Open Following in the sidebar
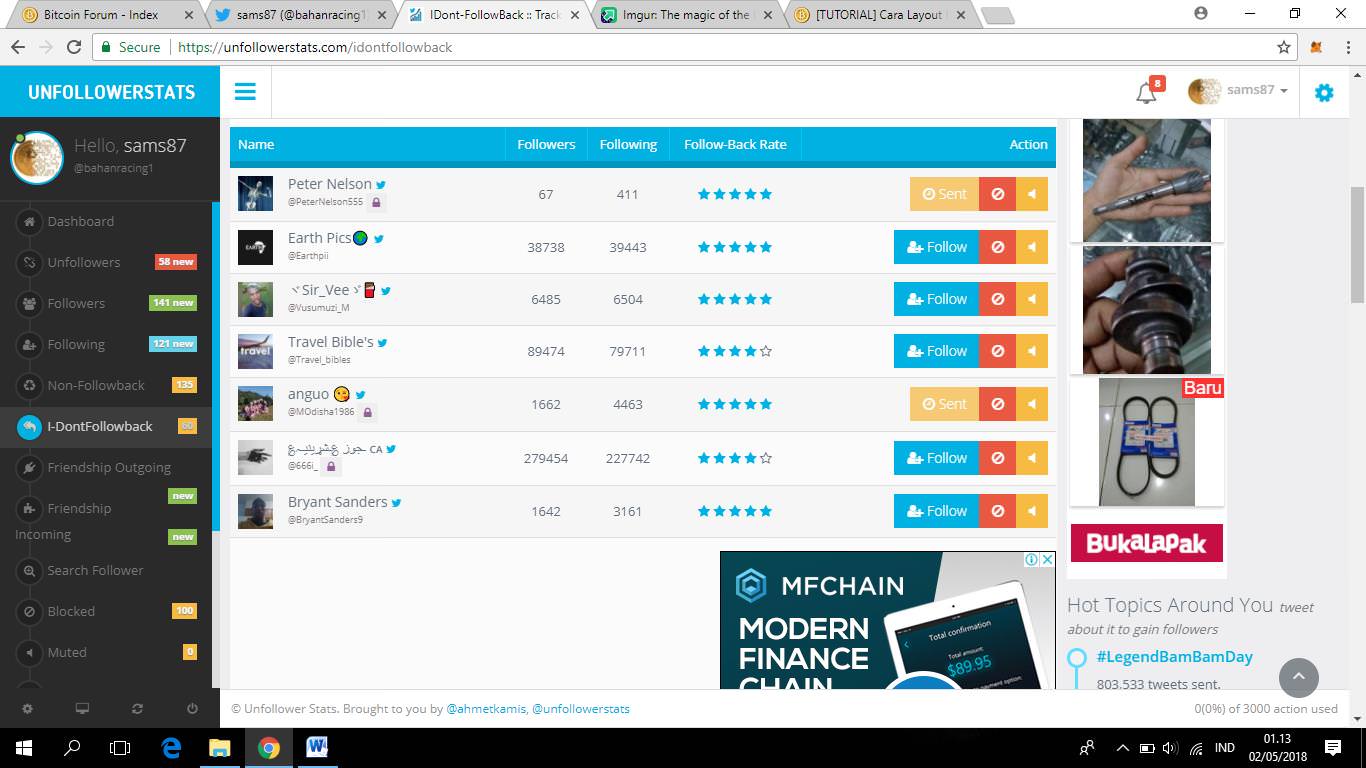 [x=76, y=345]
